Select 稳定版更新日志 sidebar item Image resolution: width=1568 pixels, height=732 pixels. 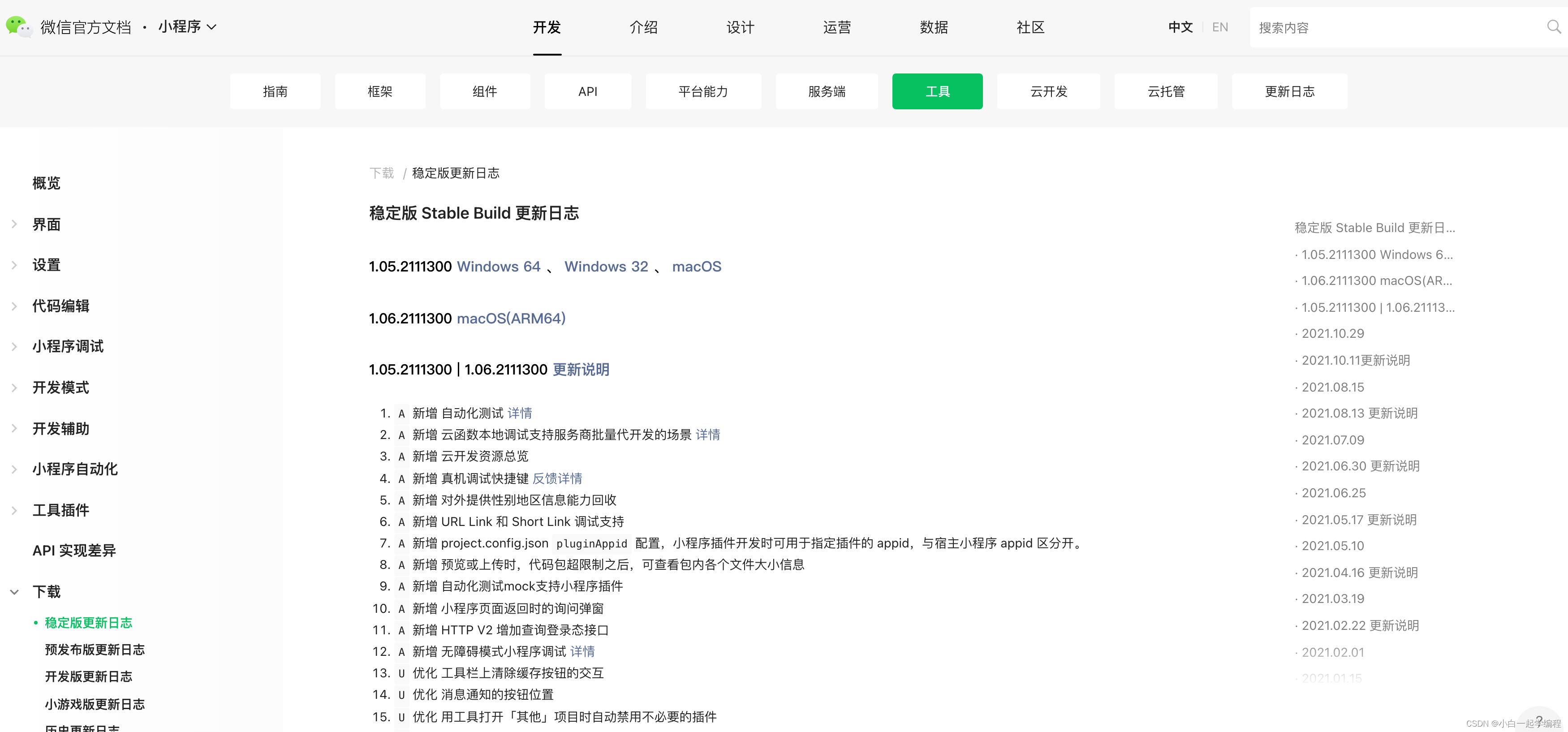point(88,623)
